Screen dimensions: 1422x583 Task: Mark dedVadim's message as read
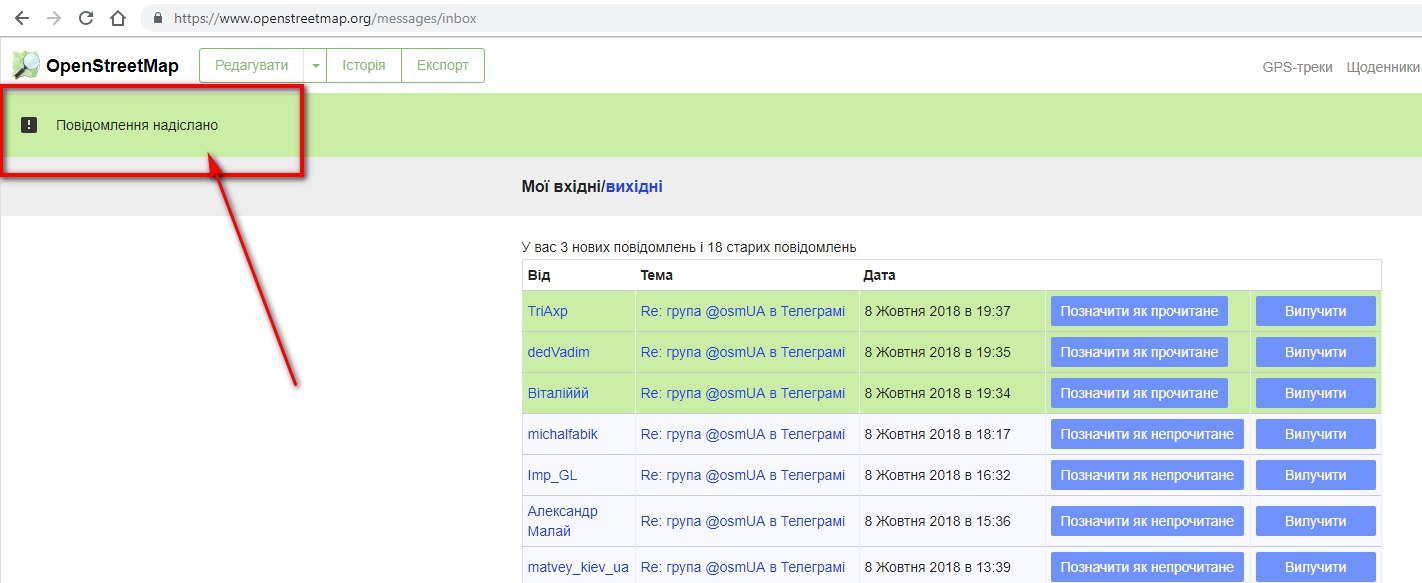[x=1139, y=352]
